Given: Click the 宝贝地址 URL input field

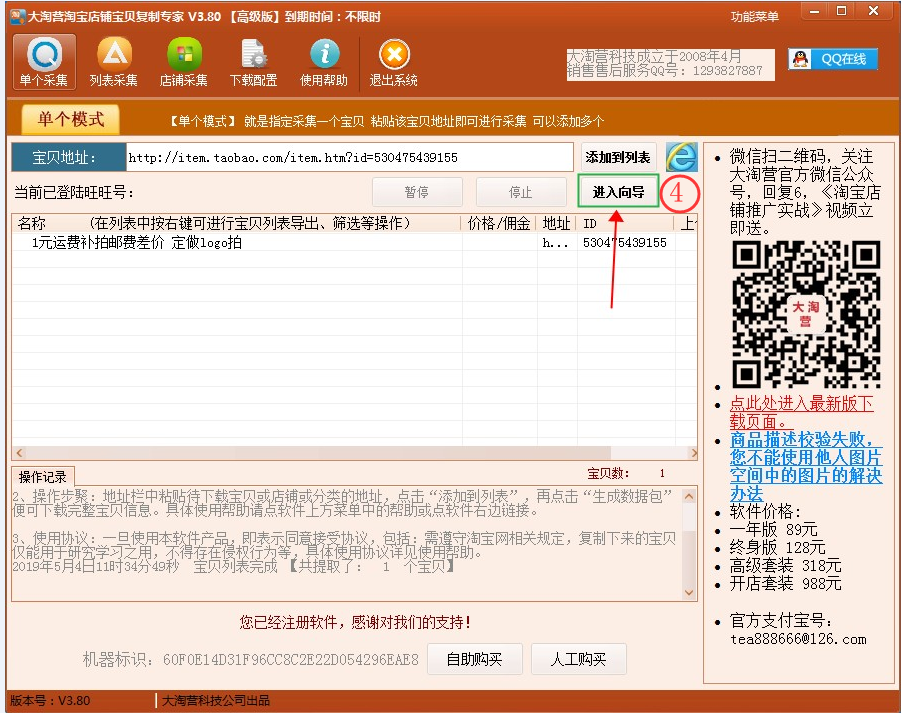Looking at the screenshot, I should pos(349,157).
